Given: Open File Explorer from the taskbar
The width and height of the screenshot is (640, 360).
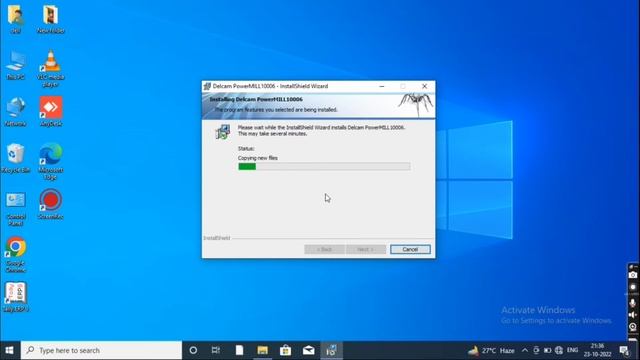Looking at the screenshot, I should point(262,350).
